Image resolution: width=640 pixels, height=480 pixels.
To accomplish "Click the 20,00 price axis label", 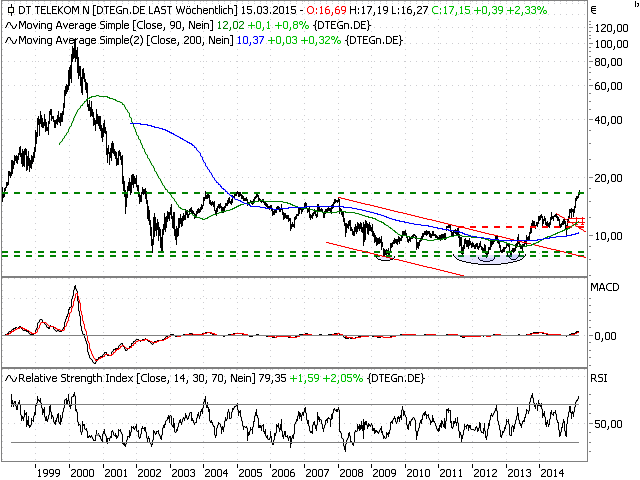I will click(608, 178).
